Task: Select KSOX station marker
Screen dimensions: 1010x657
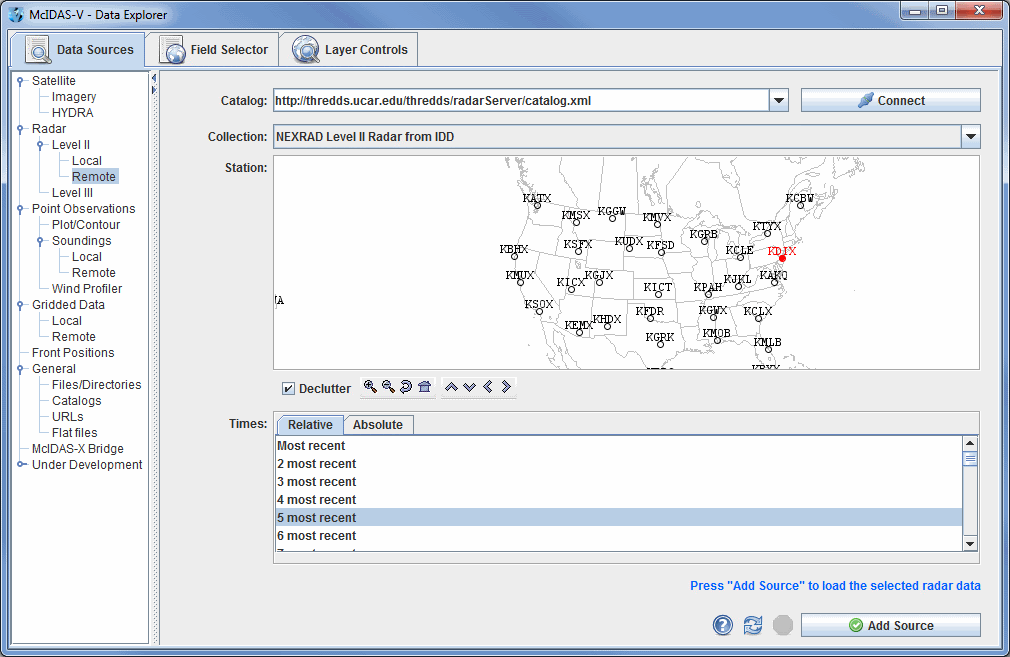Action: [x=539, y=312]
